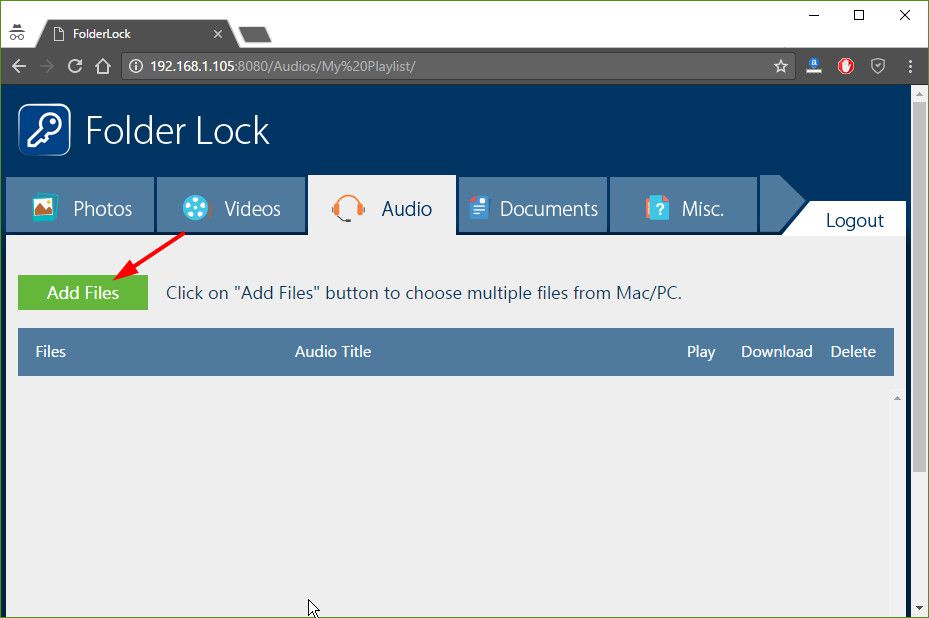The height and width of the screenshot is (618, 929).
Task: Click the Files column header
Action: (x=50, y=351)
